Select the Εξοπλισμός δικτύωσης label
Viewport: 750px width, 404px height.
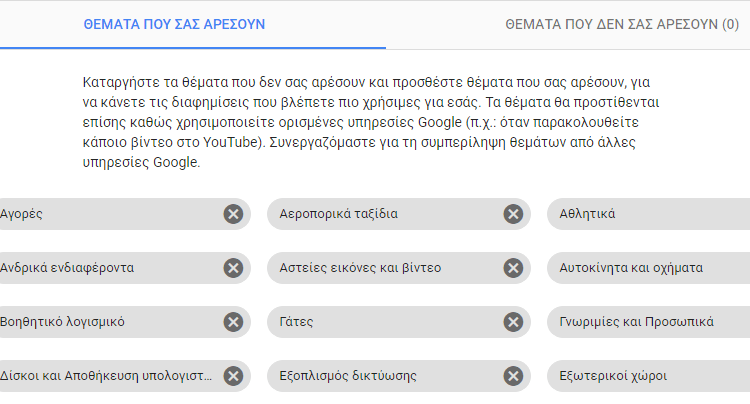pos(348,376)
